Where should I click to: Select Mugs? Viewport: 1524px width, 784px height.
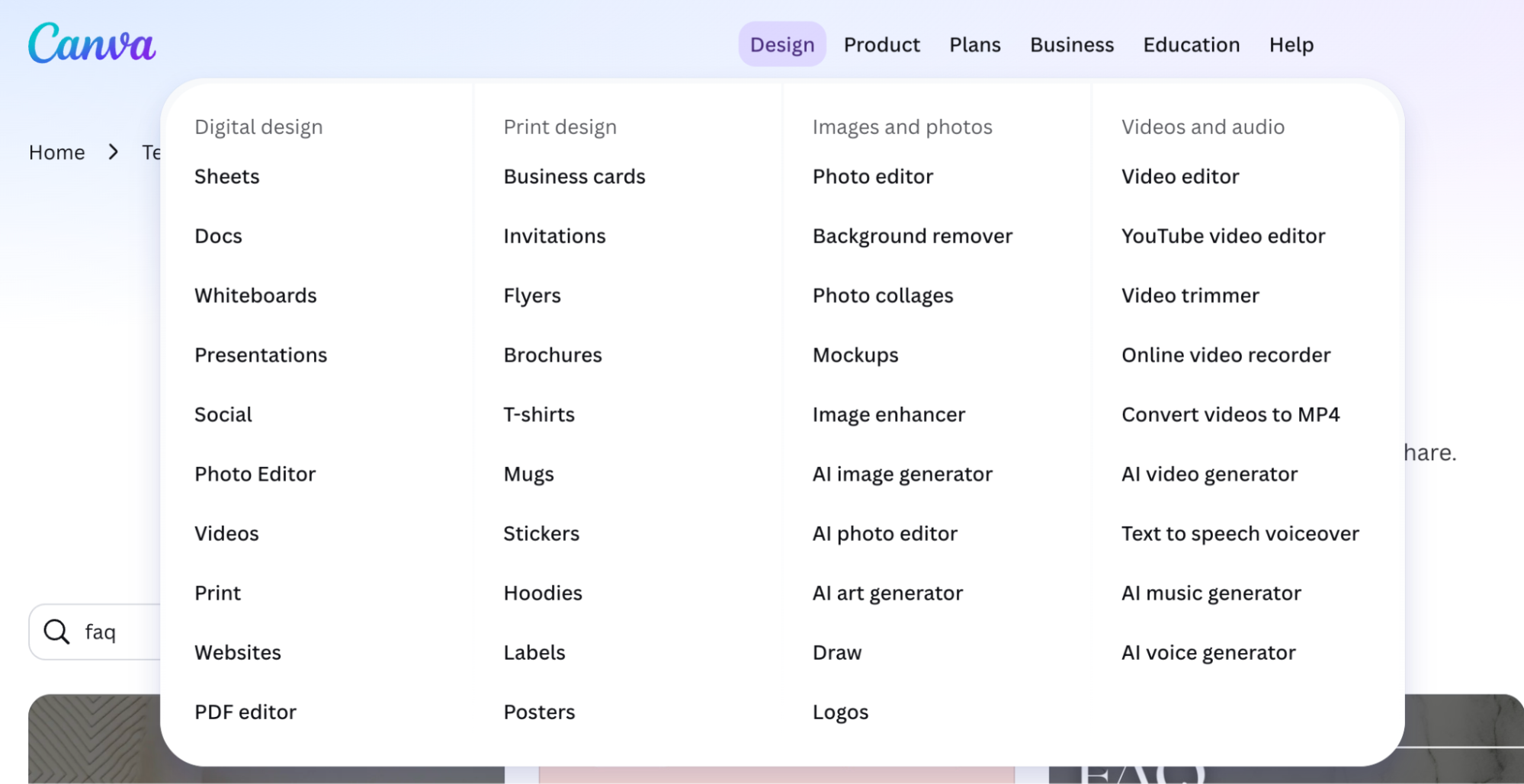click(x=529, y=474)
